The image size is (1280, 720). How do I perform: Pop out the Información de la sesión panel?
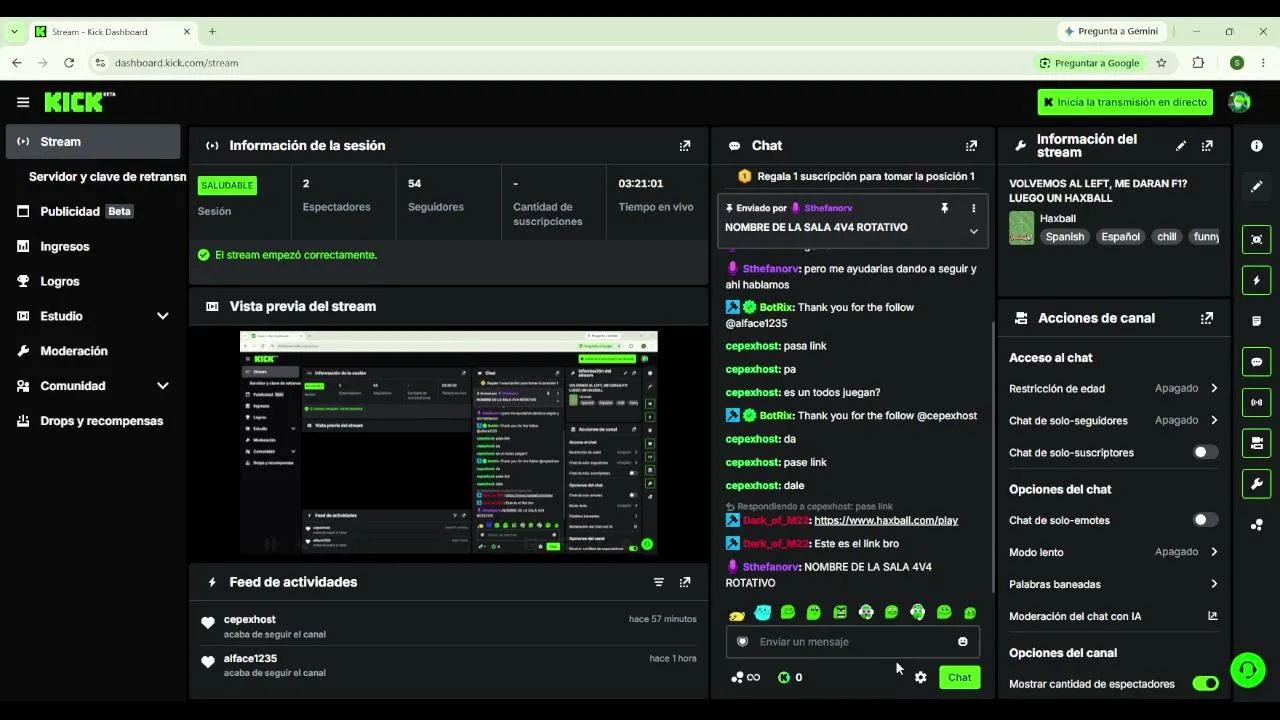pos(685,146)
